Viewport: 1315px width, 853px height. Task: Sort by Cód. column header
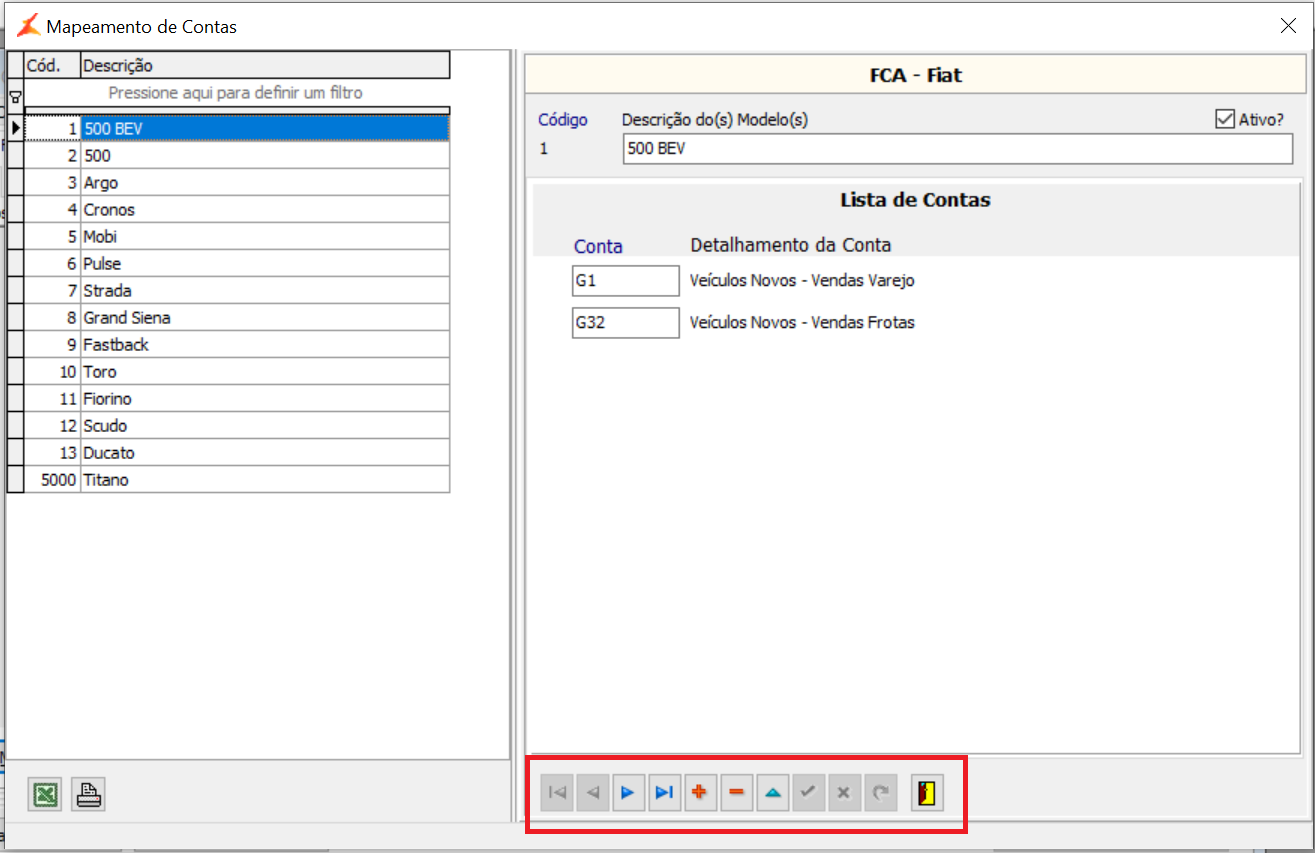click(x=52, y=66)
